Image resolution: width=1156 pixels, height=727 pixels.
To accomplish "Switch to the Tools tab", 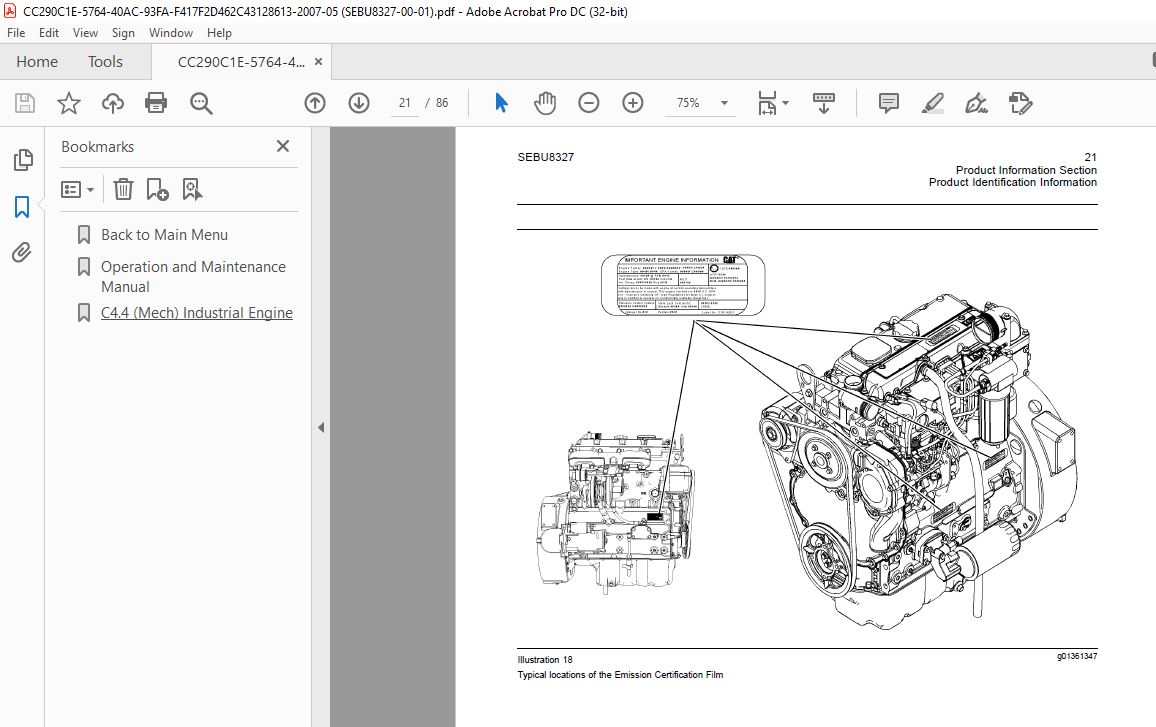I will pyautogui.click(x=105, y=62).
